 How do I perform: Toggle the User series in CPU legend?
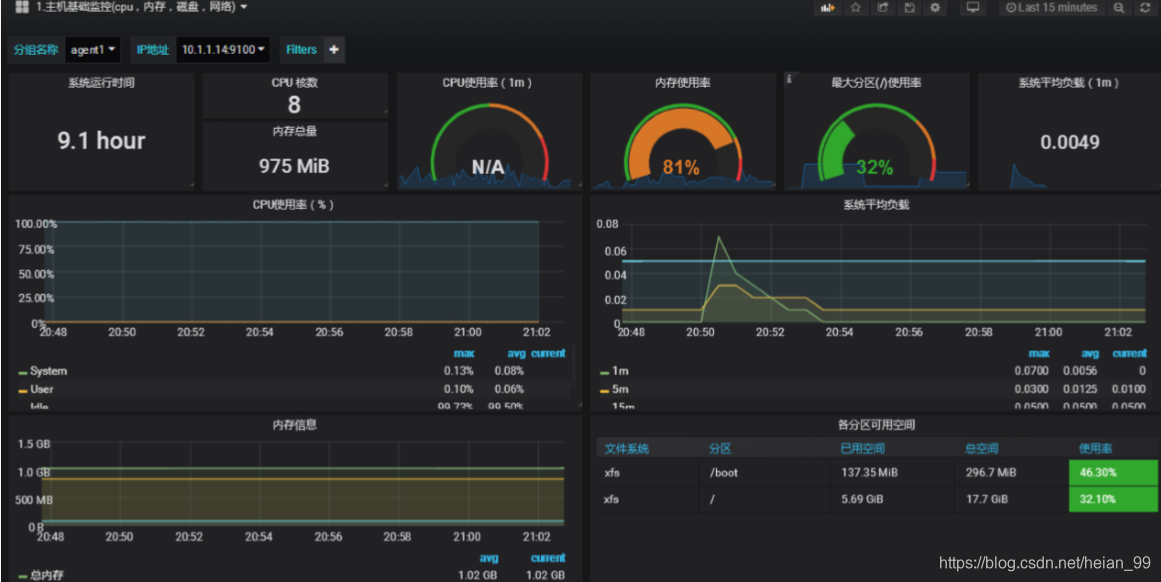42,389
